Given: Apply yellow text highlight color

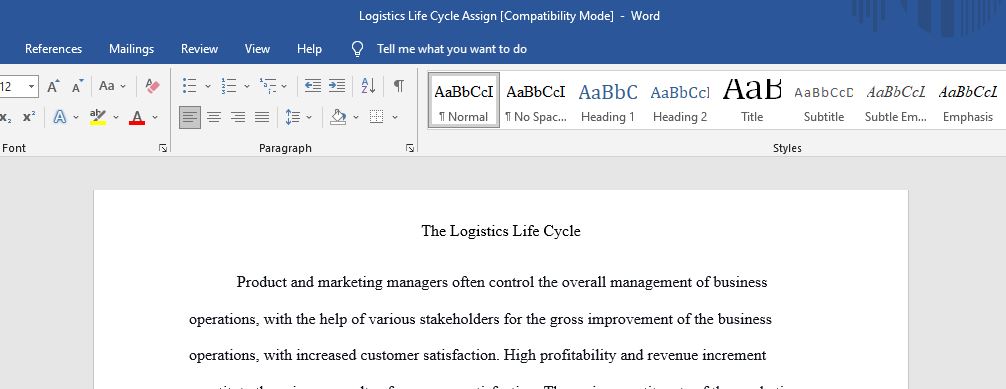Looking at the screenshot, I should 98,117.
